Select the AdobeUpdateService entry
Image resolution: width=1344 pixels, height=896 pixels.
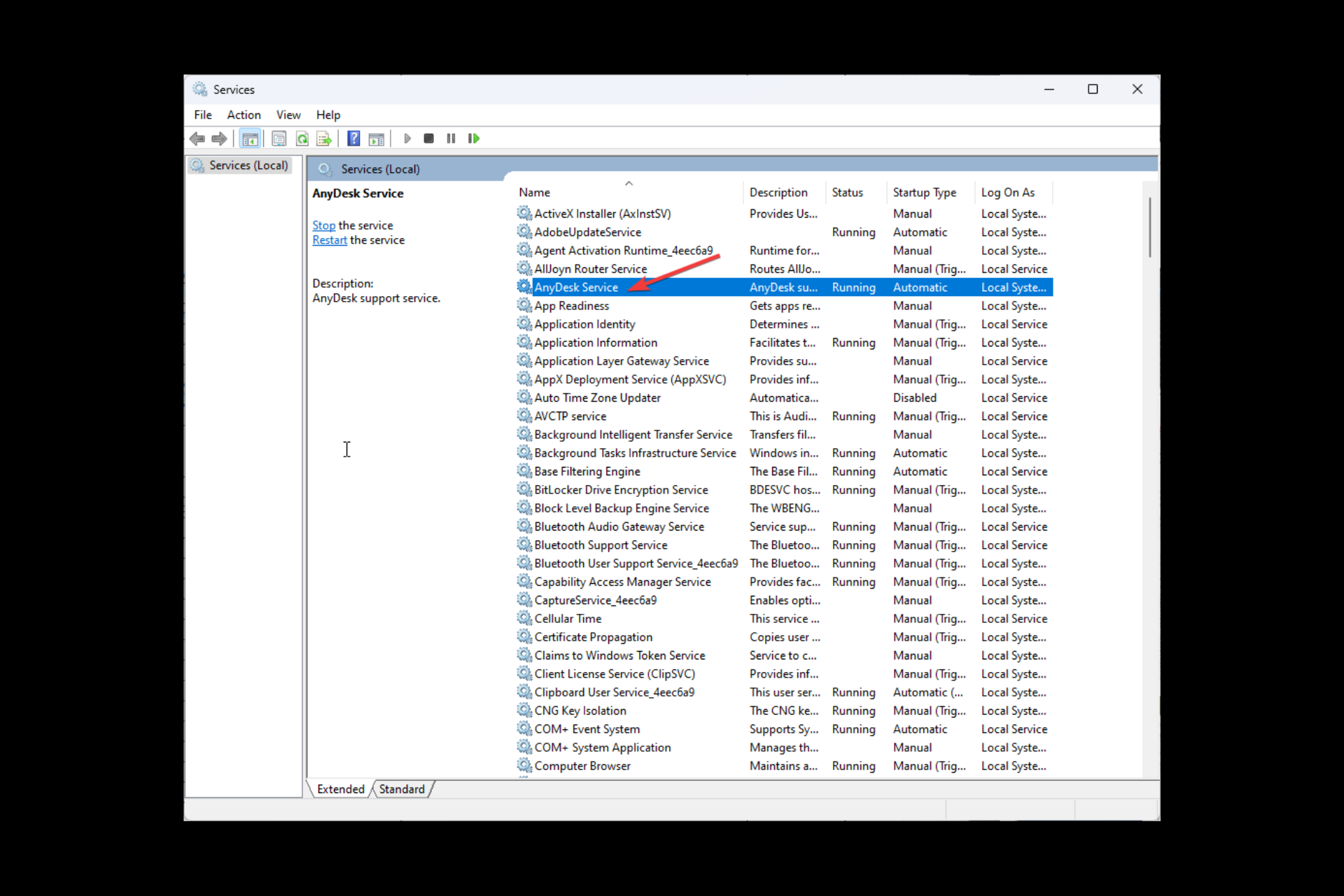coord(588,232)
